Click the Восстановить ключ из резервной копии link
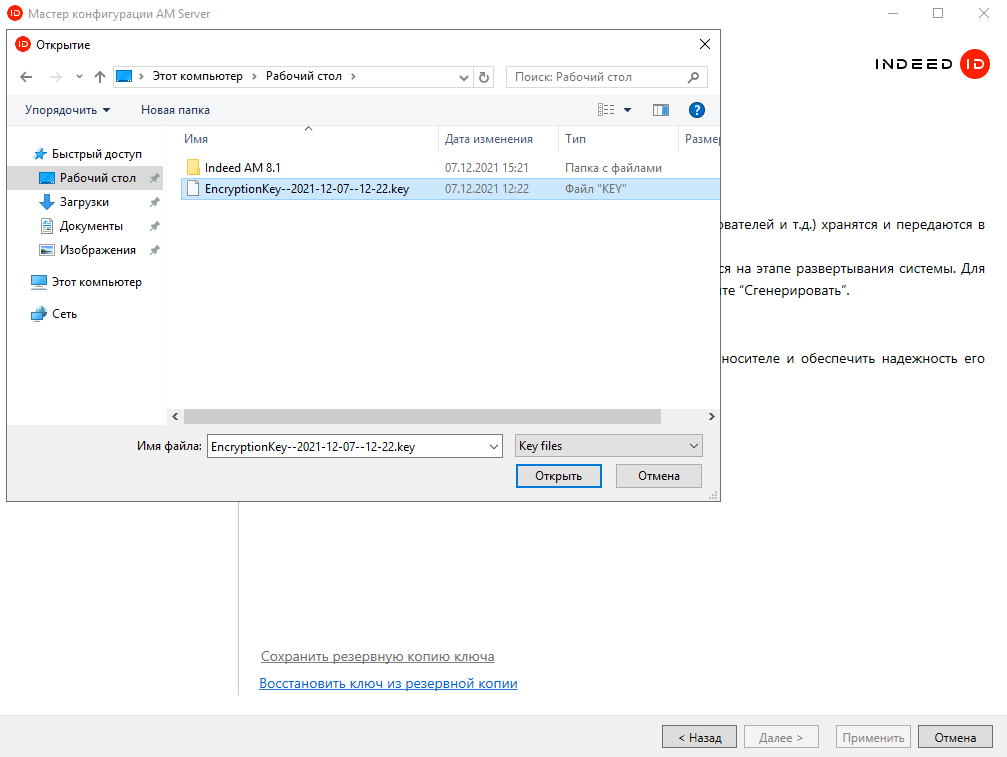Screen dimensions: 1007x757 [x=388, y=684]
